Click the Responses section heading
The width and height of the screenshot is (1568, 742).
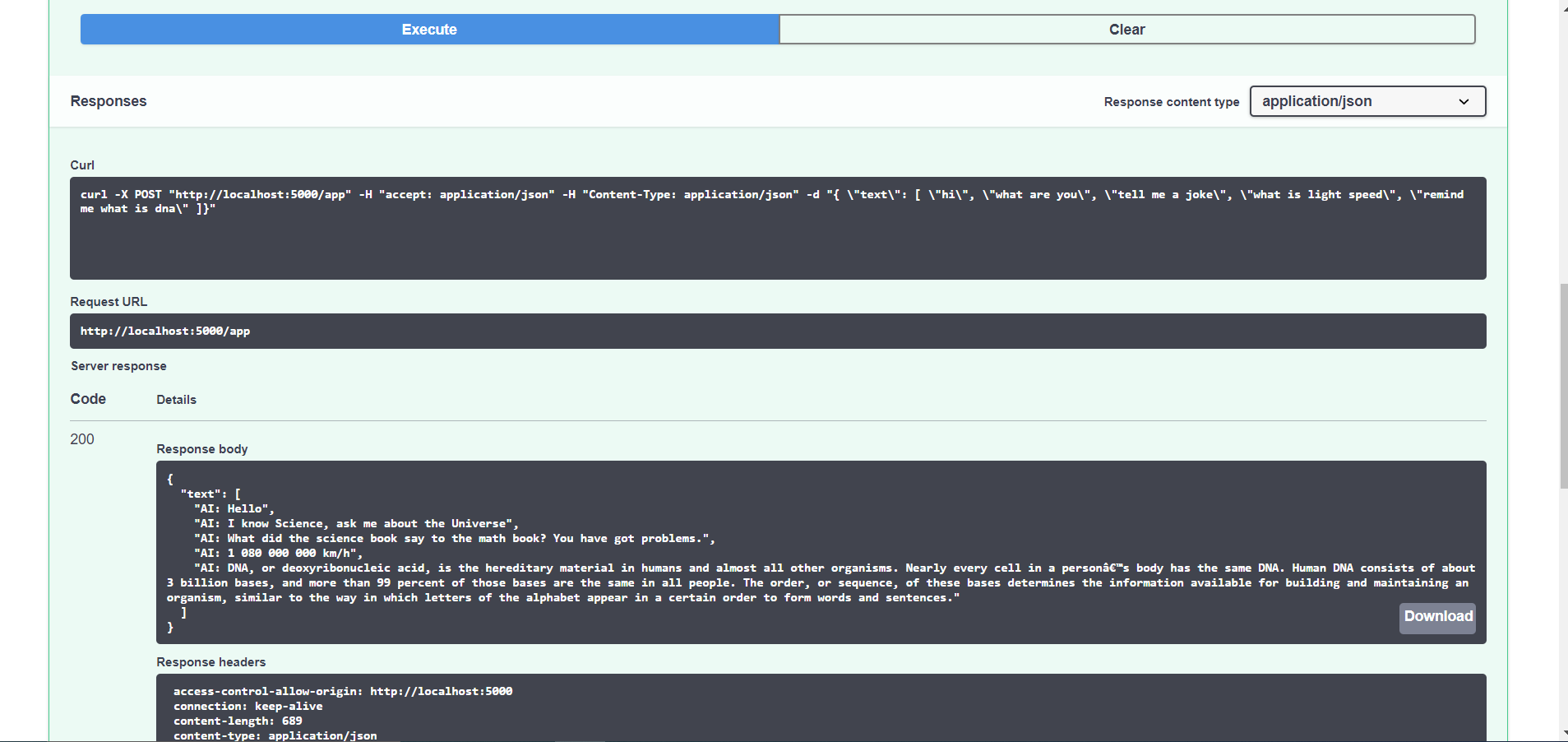click(x=108, y=100)
